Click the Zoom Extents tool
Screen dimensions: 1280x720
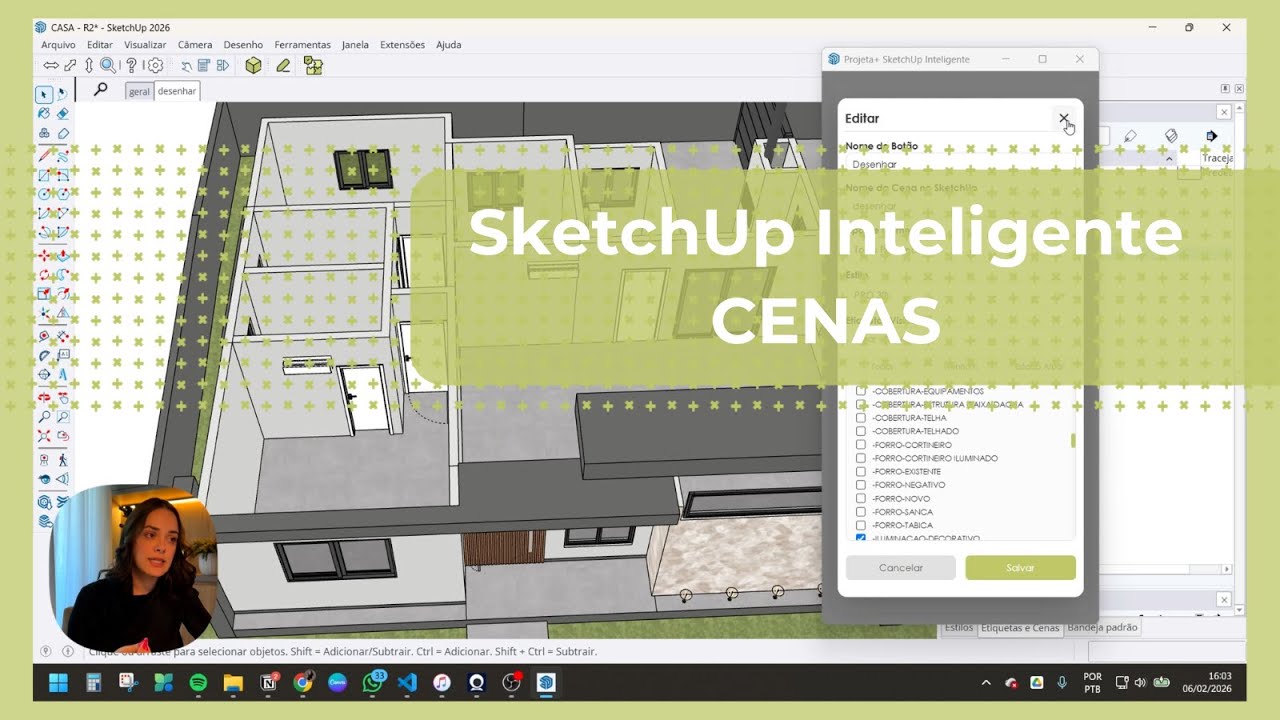pyautogui.click(x=44, y=436)
